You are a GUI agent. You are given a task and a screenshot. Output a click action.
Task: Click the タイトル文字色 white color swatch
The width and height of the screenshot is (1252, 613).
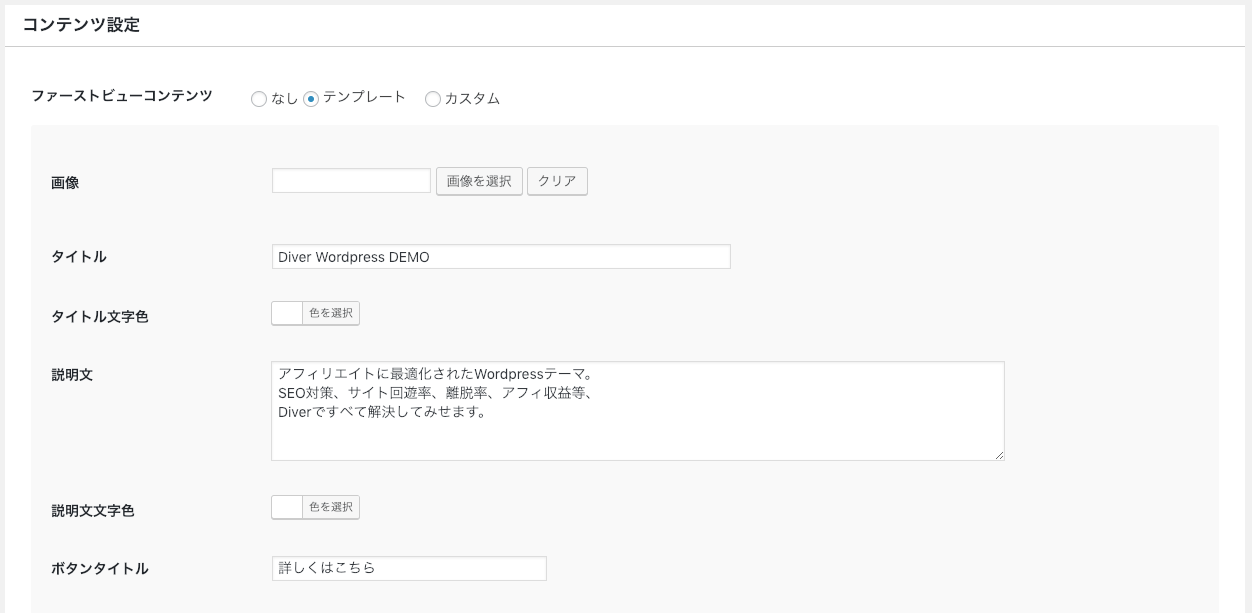(287, 313)
